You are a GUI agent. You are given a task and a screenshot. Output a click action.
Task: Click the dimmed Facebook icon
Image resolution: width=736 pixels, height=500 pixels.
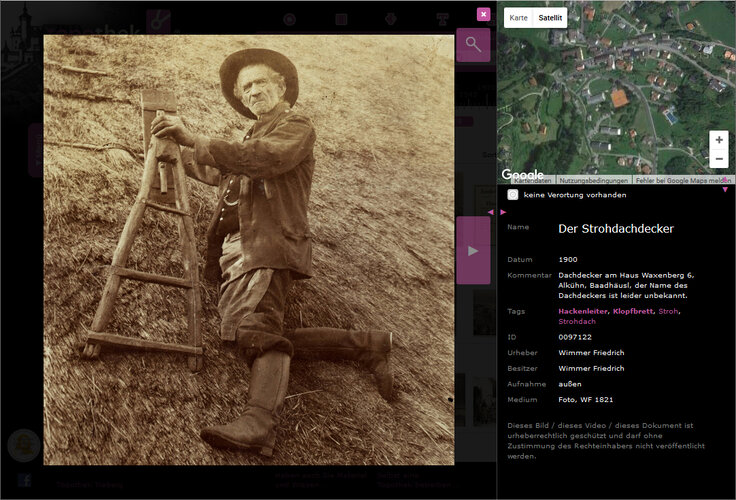(24, 481)
